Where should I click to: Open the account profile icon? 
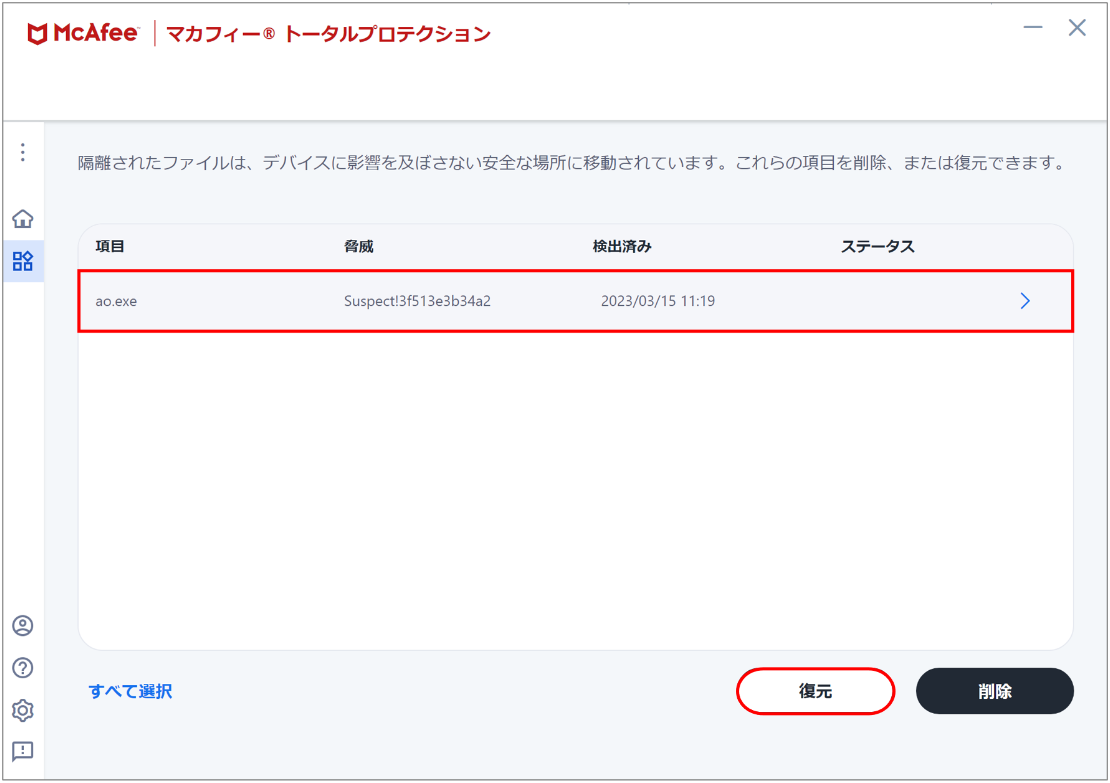pos(23,626)
